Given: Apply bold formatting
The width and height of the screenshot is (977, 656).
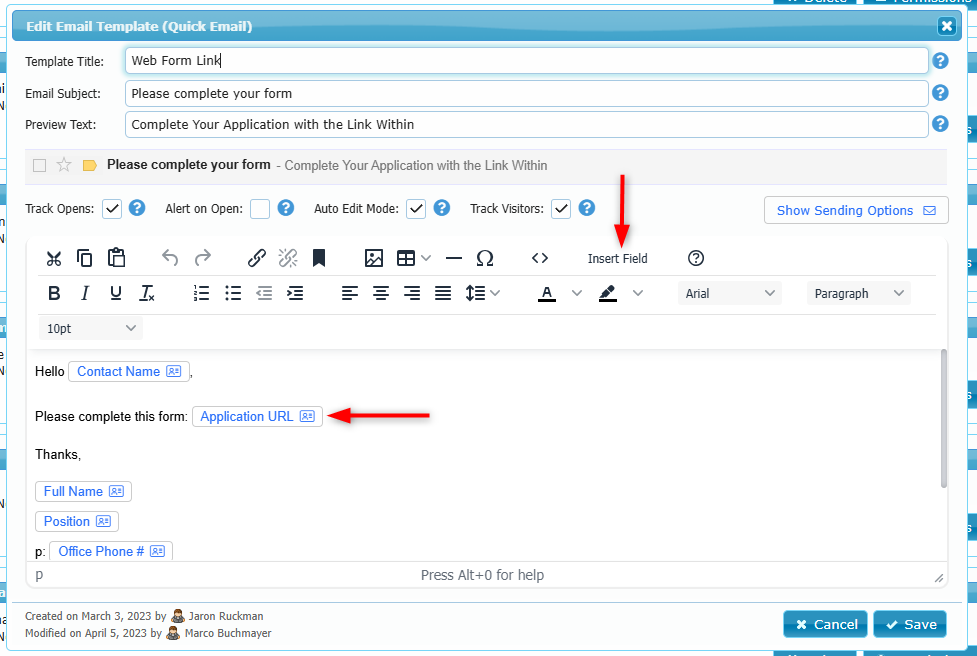Looking at the screenshot, I should point(54,293).
